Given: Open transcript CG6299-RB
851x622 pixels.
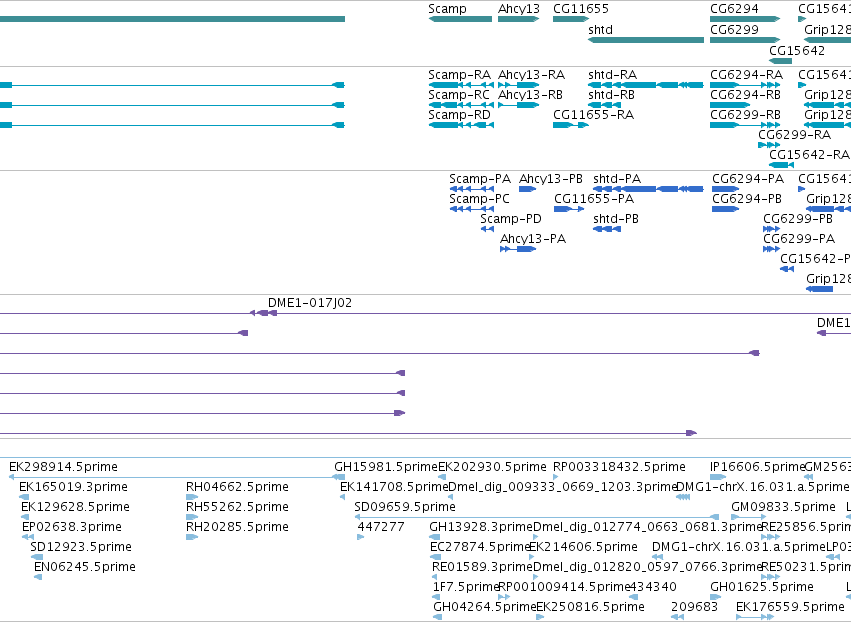Looking at the screenshot, I should coord(745,125).
